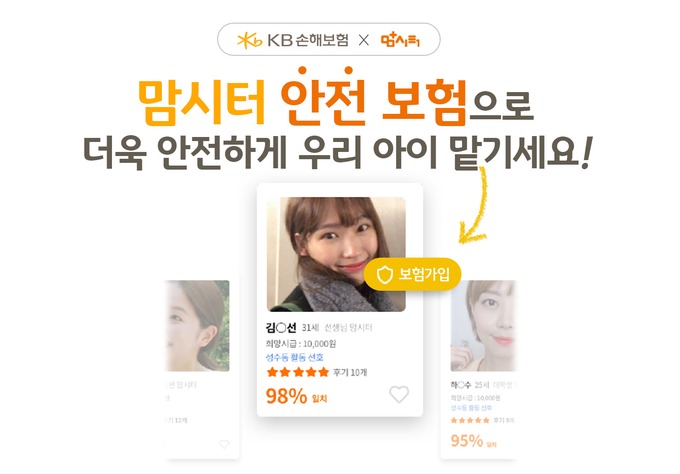Click the X between partner logos
Image resolution: width=680 pixels, height=474 pixels.
tap(364, 40)
